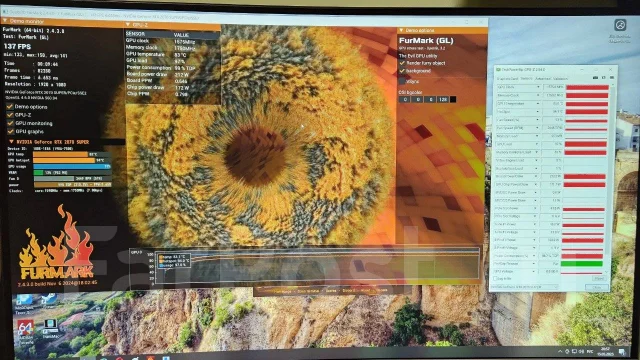Click the Memory Controller Load row in GPU-Z

coord(550,152)
